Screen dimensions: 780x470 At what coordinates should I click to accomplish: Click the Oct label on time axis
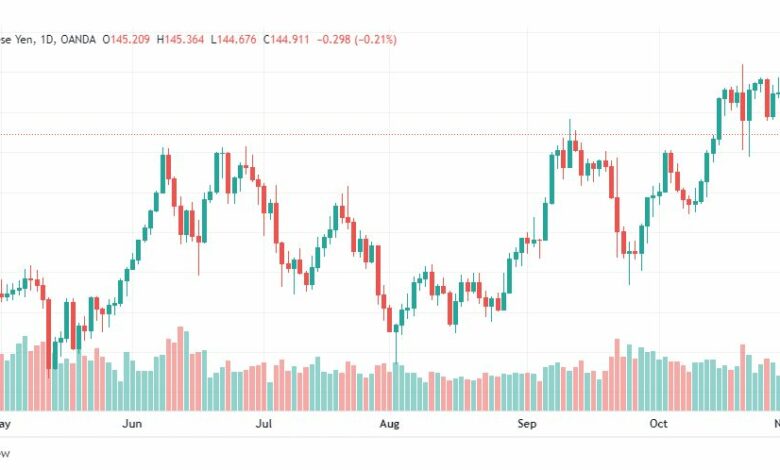pyautogui.click(x=658, y=424)
